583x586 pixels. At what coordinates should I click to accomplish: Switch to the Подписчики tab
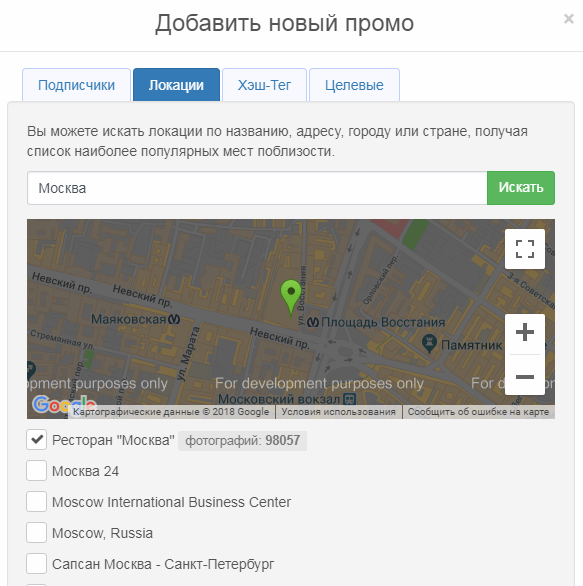(x=77, y=85)
